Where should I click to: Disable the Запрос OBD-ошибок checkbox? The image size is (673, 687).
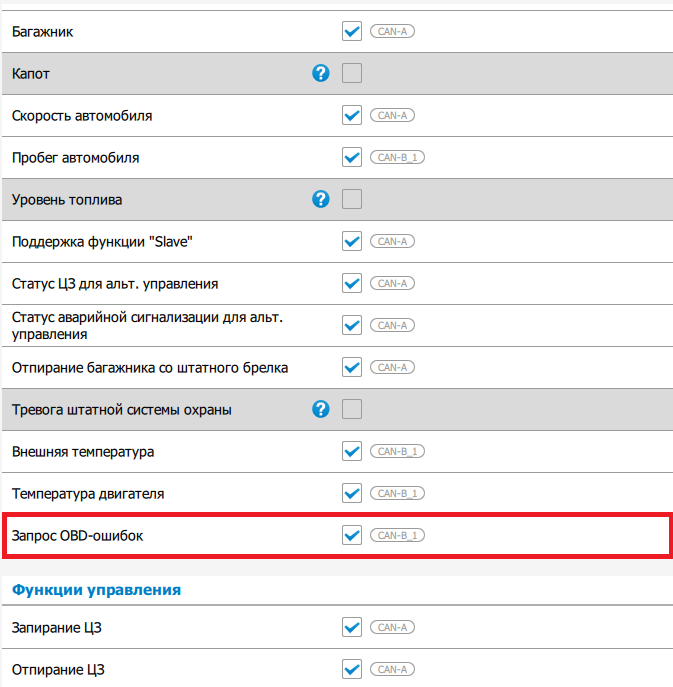[352, 535]
